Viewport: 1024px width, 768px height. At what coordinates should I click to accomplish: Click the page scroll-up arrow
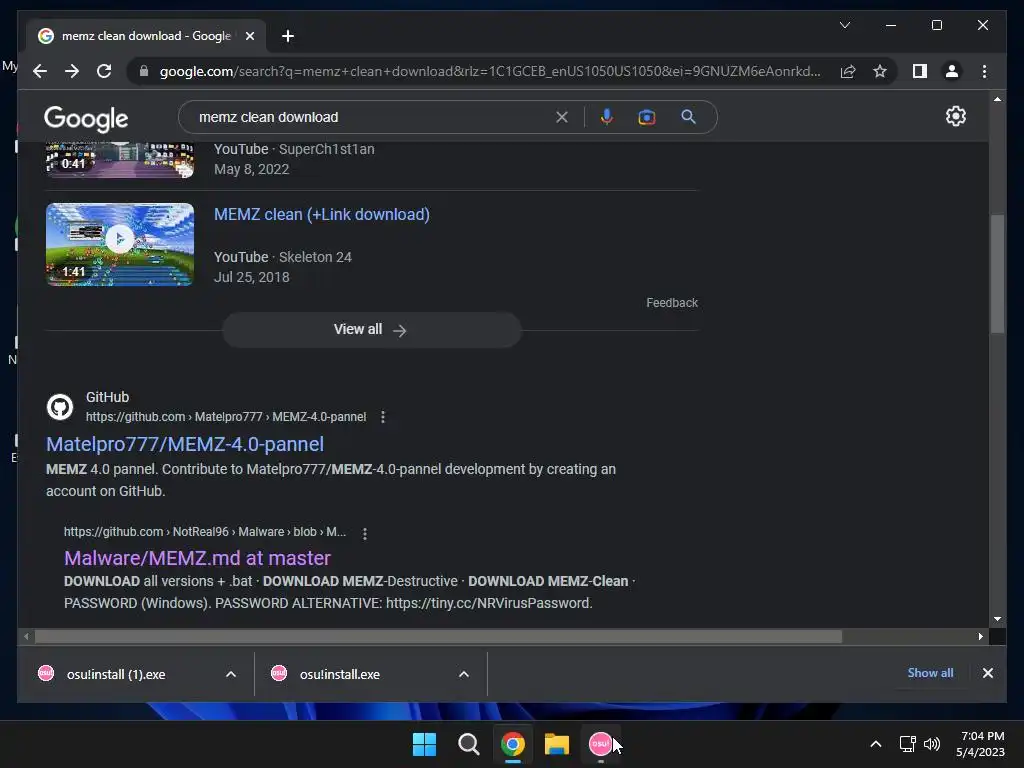tap(997, 99)
